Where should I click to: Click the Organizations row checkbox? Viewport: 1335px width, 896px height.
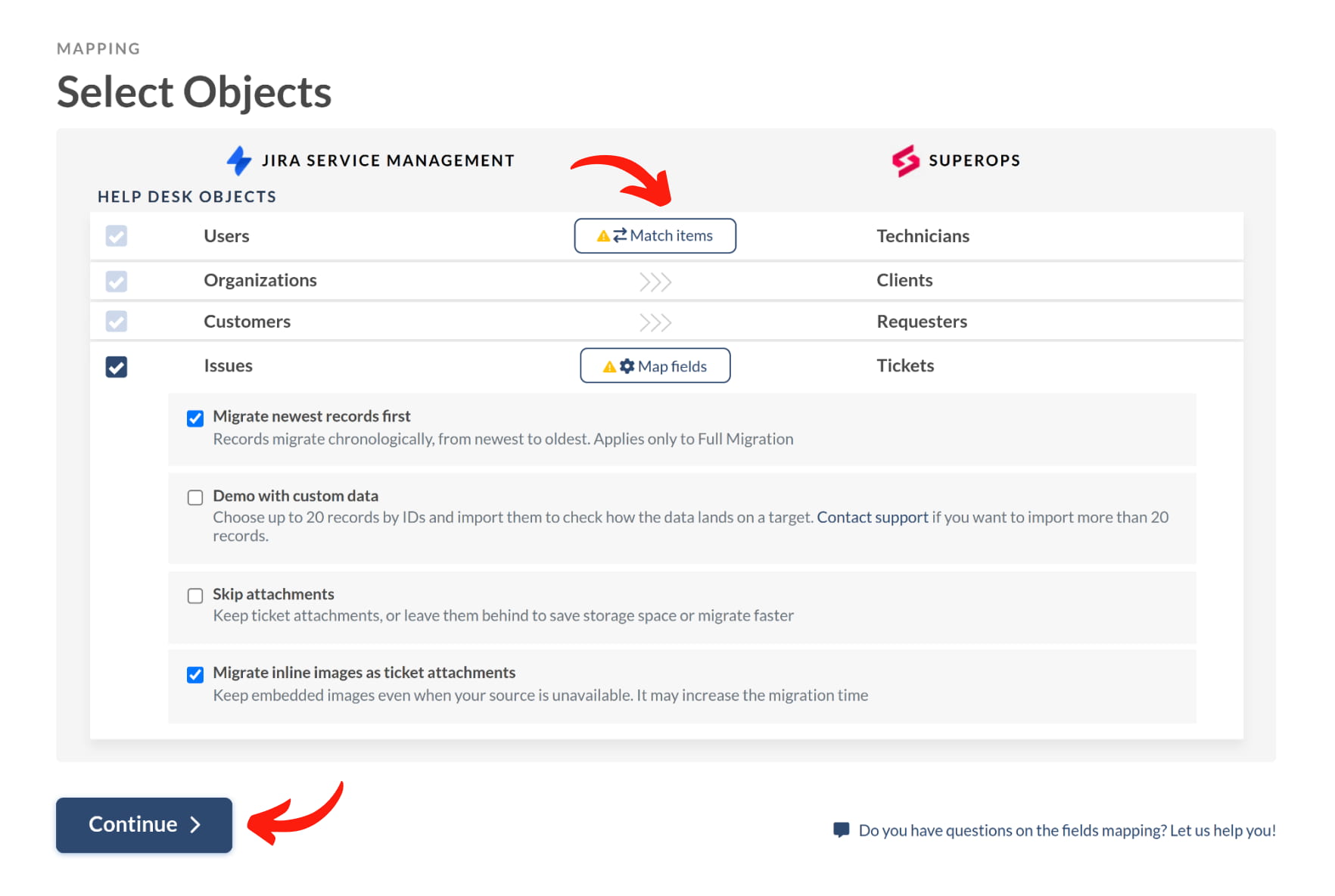(117, 282)
